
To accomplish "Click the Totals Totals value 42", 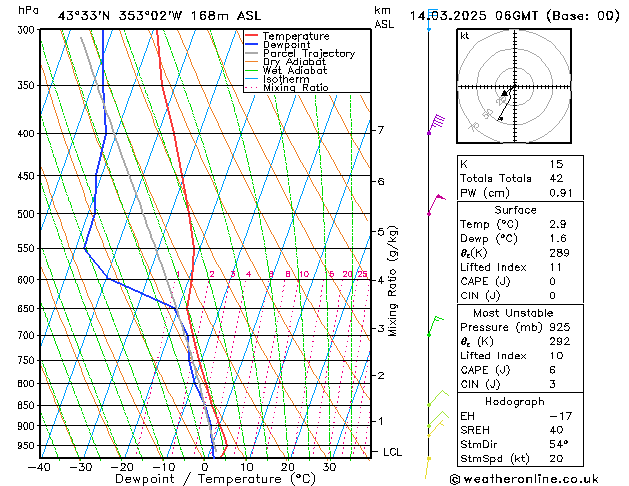I will pyautogui.click(x=556, y=178).
